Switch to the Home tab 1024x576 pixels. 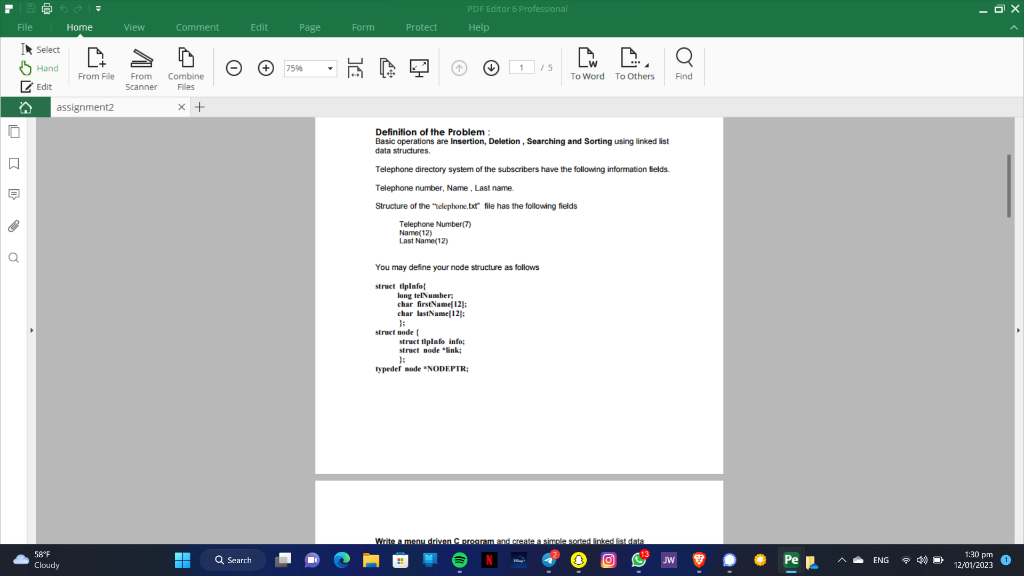pos(80,27)
